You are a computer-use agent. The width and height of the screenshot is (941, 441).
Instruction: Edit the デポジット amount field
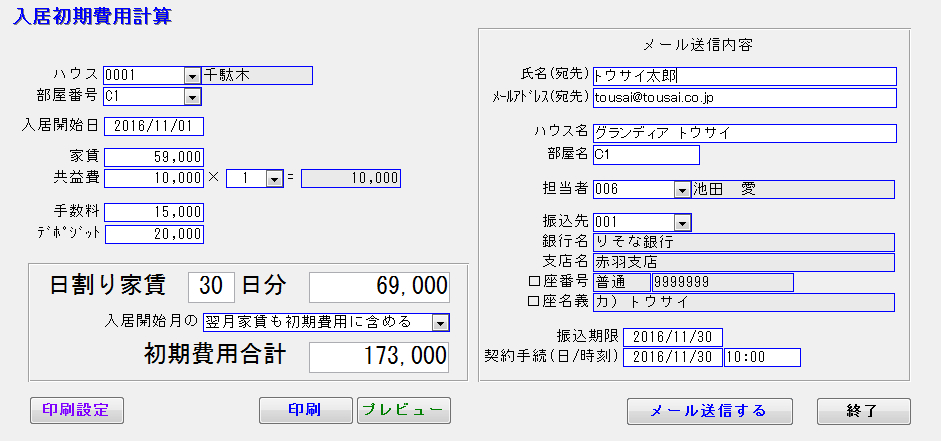click(154, 234)
